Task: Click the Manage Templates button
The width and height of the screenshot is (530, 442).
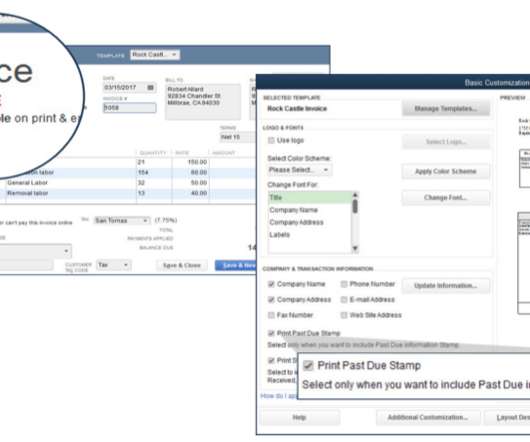Action: click(x=445, y=108)
